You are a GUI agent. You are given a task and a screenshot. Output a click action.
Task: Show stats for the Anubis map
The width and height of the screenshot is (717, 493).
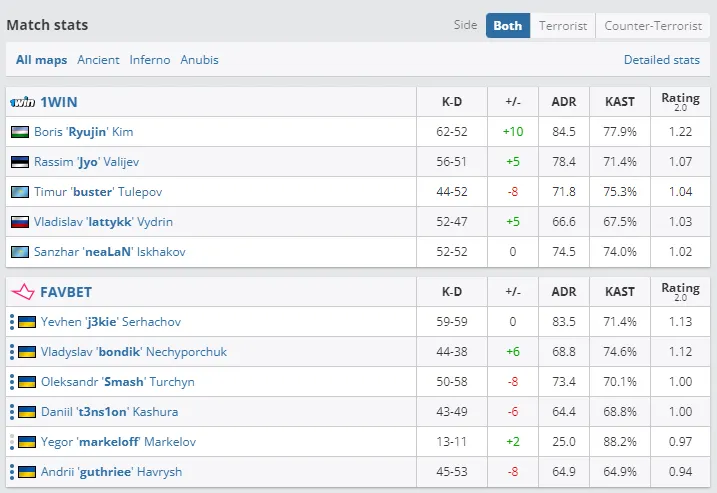point(199,60)
